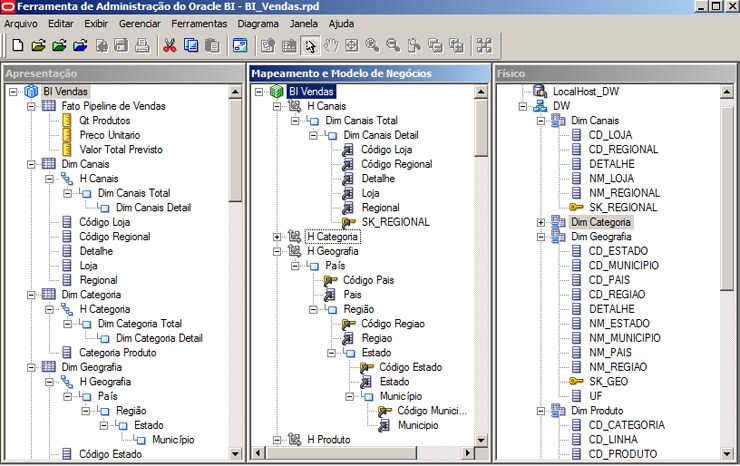740x466 pixels.
Task: Collapse Dim Geografia in the Físico panel
Action: [541, 237]
